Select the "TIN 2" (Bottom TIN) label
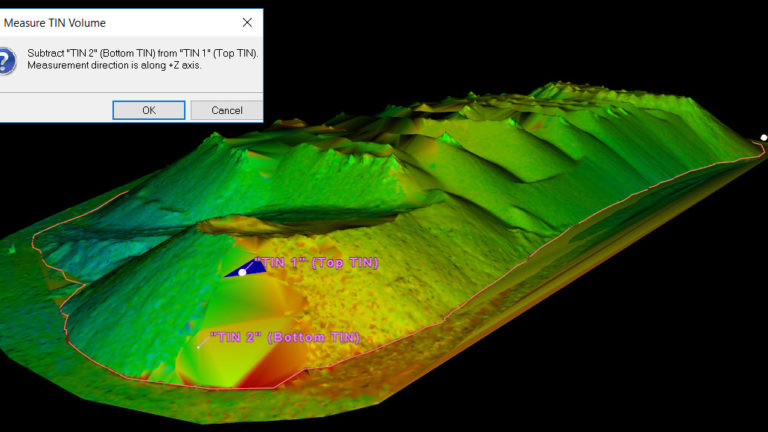Screen dimensions: 768x432 click(285, 338)
